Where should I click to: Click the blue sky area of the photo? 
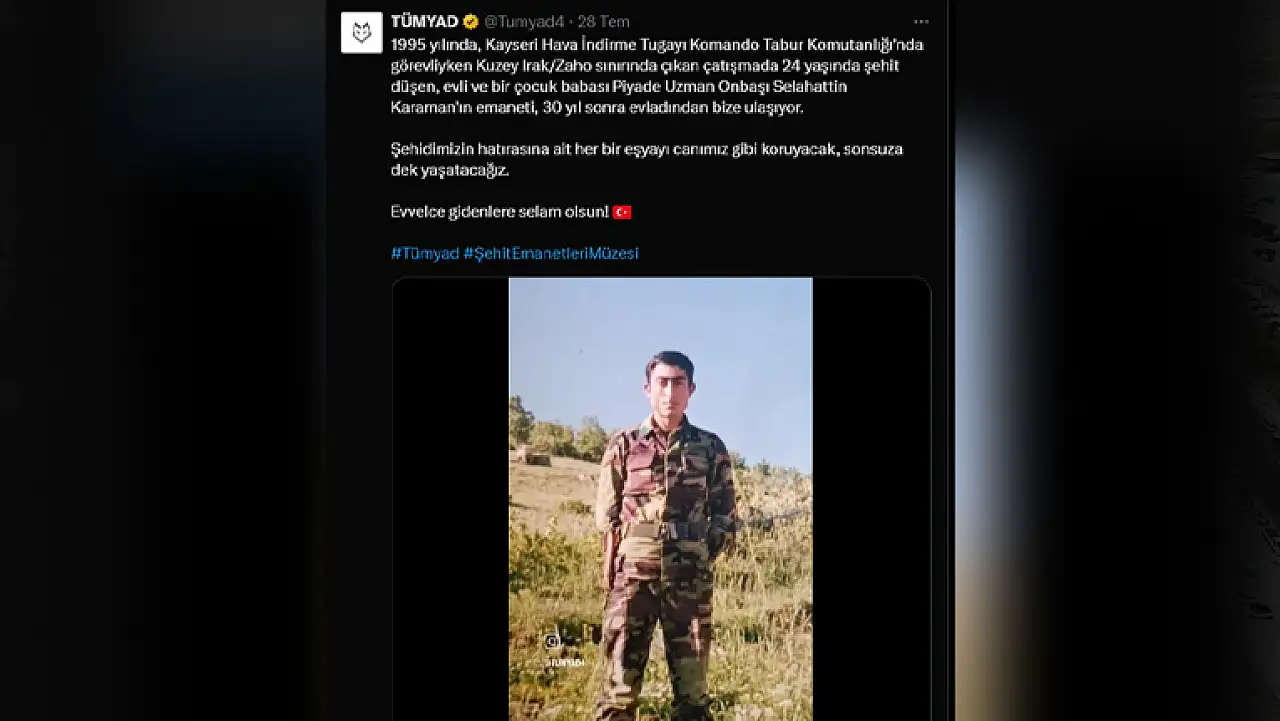coord(661,330)
